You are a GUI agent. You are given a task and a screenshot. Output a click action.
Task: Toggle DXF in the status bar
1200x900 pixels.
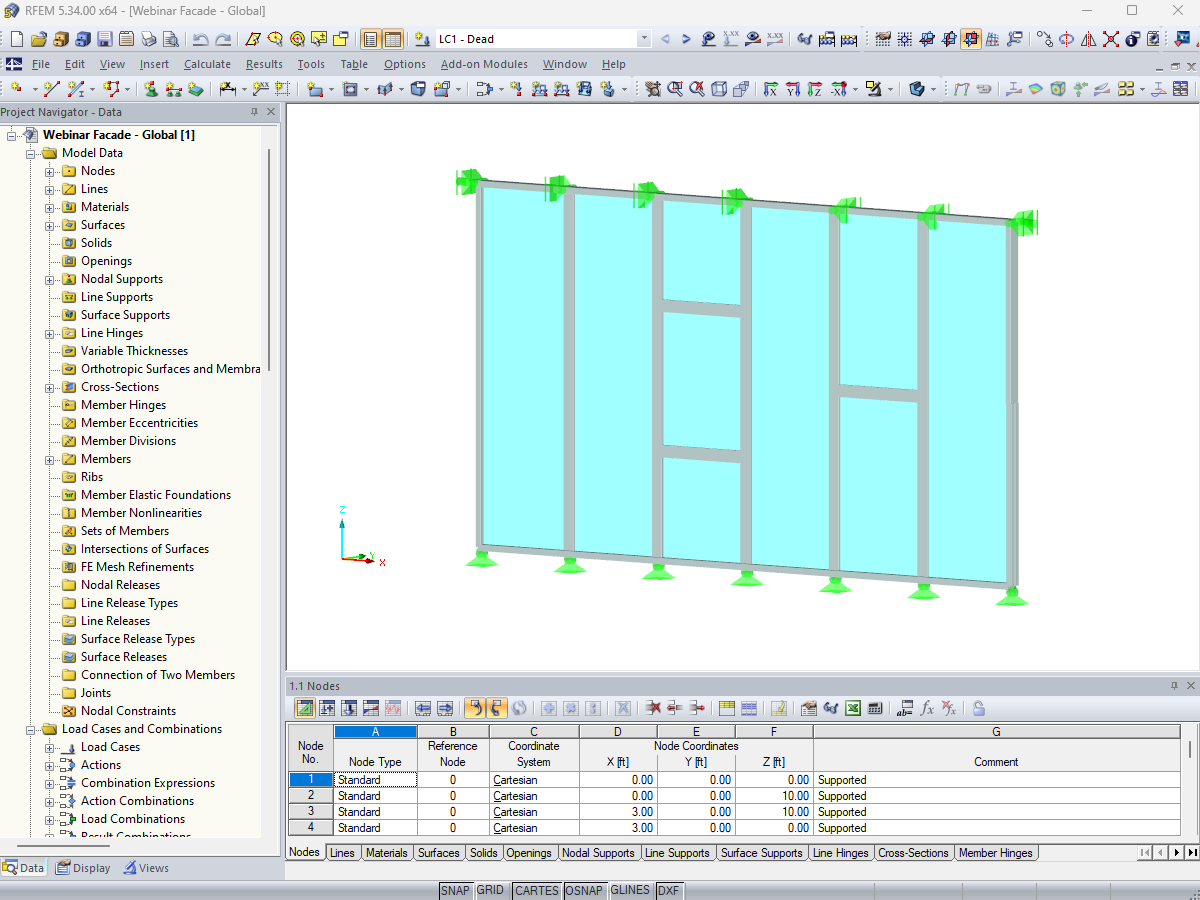click(668, 890)
